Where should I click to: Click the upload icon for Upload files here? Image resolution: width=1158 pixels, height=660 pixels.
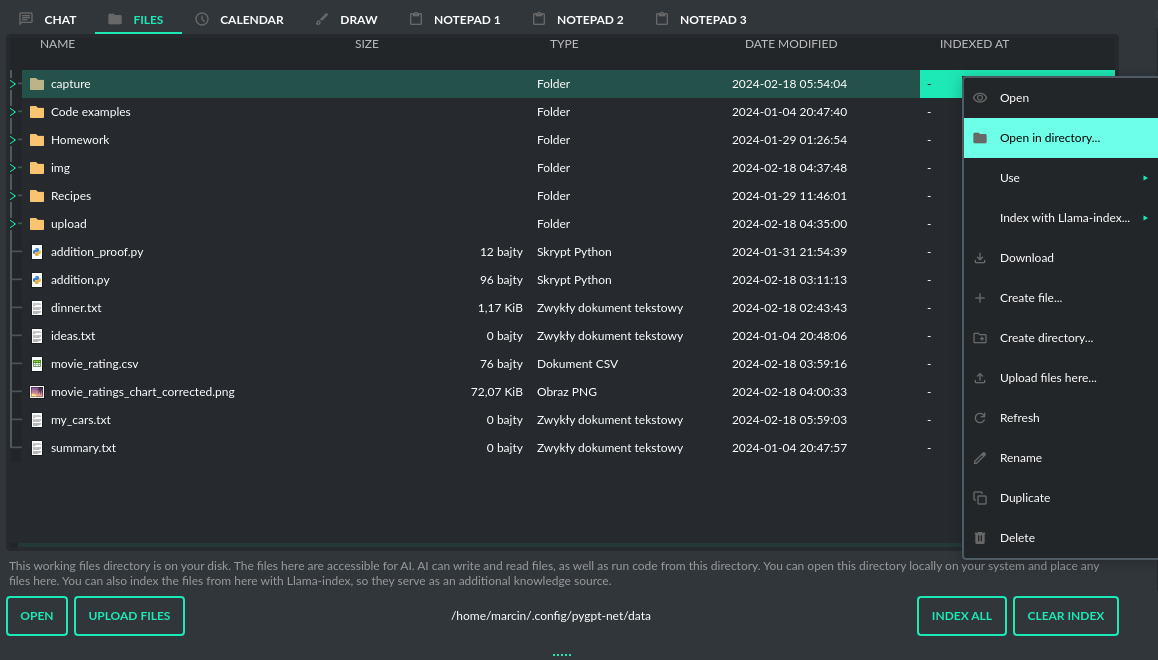(980, 378)
